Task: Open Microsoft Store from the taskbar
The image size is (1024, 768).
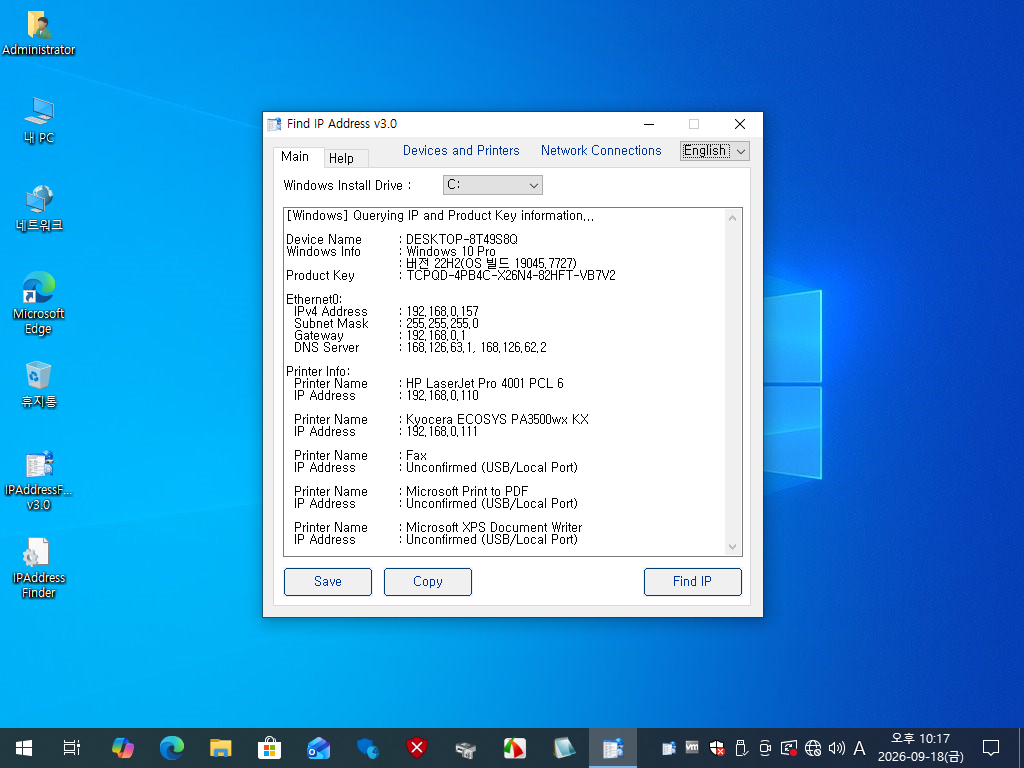Action: [x=269, y=748]
